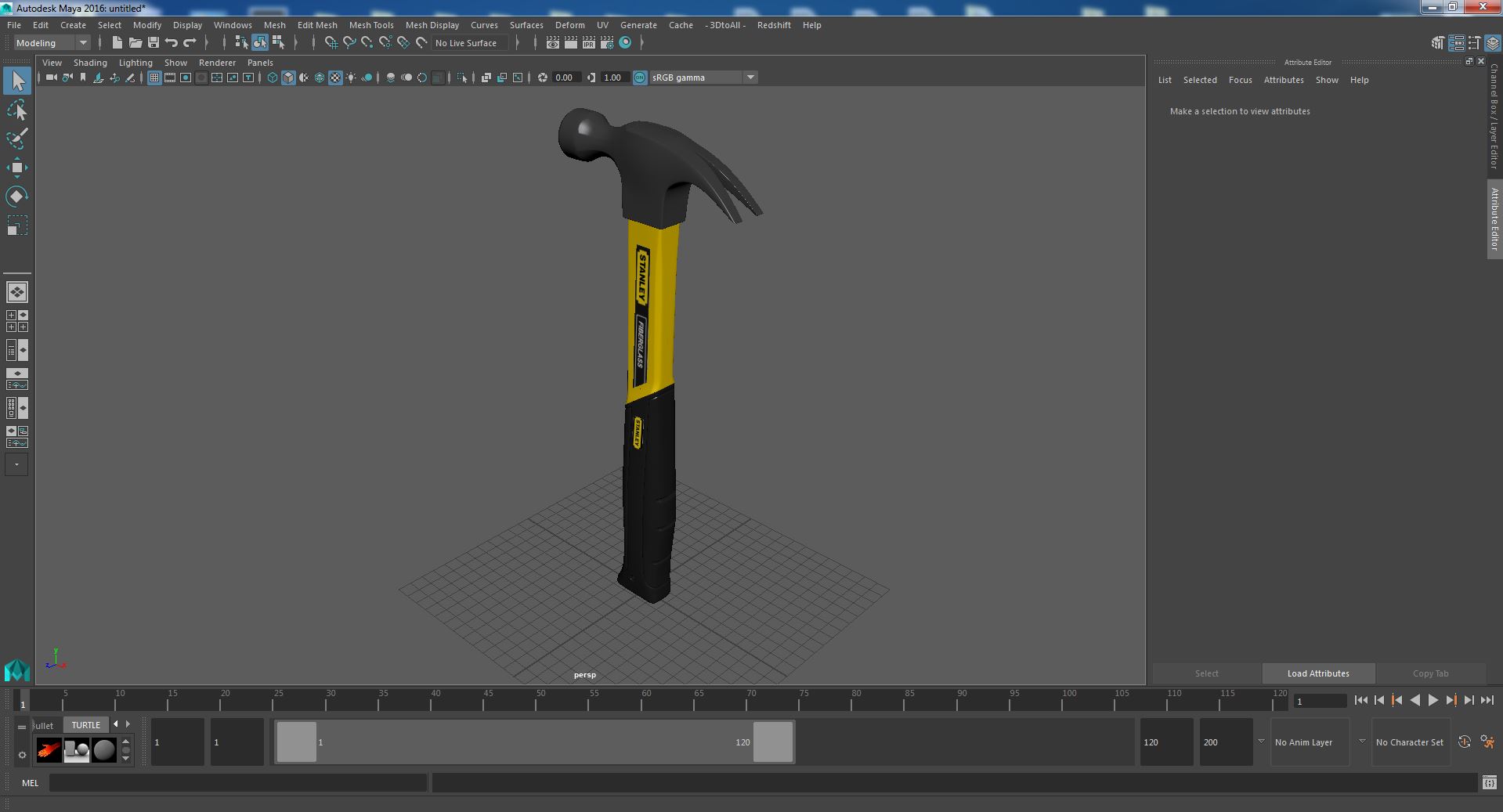Viewport: 1503px width, 812px height.
Task: Click the TURTLE shelf fire icon
Action: [x=49, y=750]
